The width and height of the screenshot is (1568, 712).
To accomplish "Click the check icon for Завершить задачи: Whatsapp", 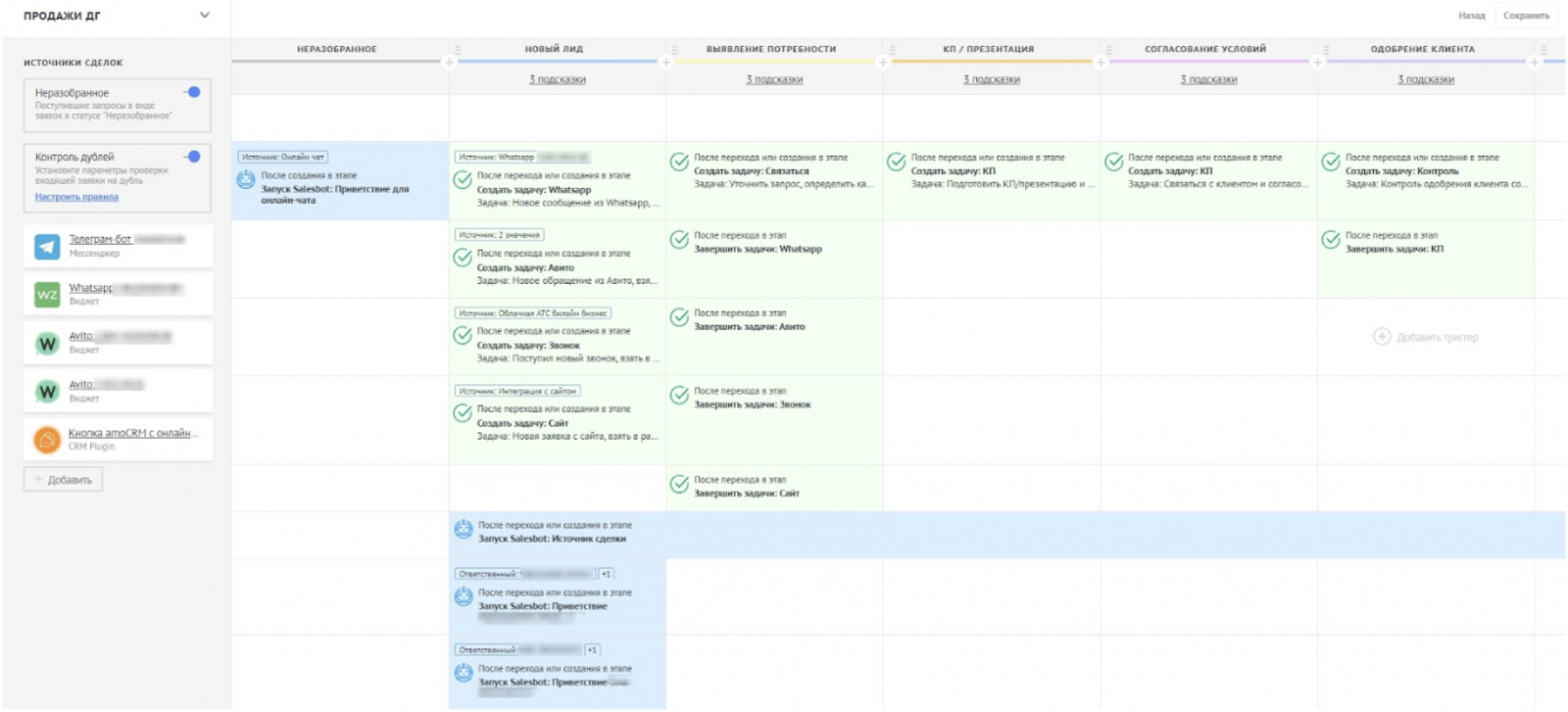I will pyautogui.click(x=679, y=240).
